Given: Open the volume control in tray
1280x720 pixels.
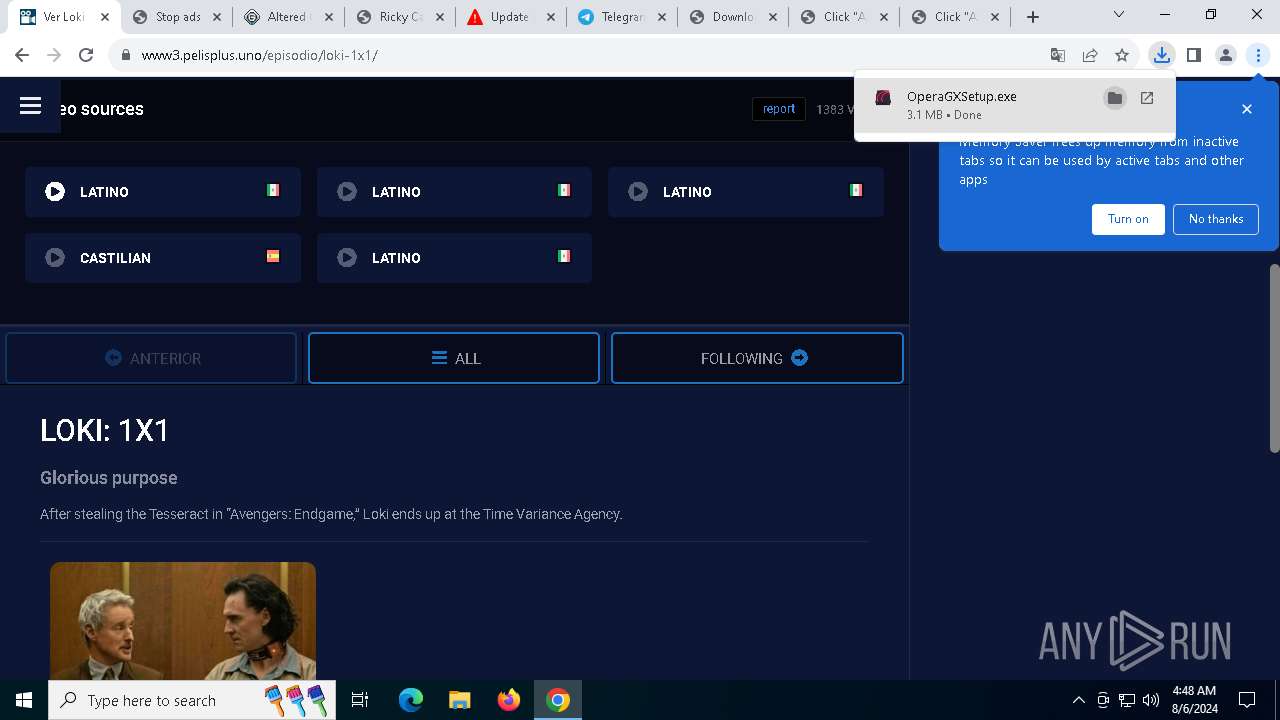Looking at the screenshot, I should pos(1151,700).
